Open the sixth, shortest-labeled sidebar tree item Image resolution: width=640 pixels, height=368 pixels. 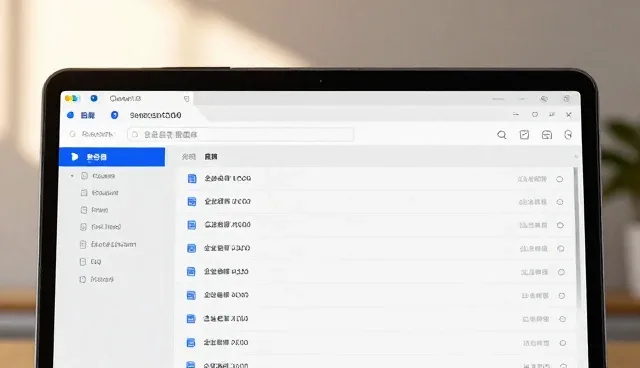click(x=90, y=262)
